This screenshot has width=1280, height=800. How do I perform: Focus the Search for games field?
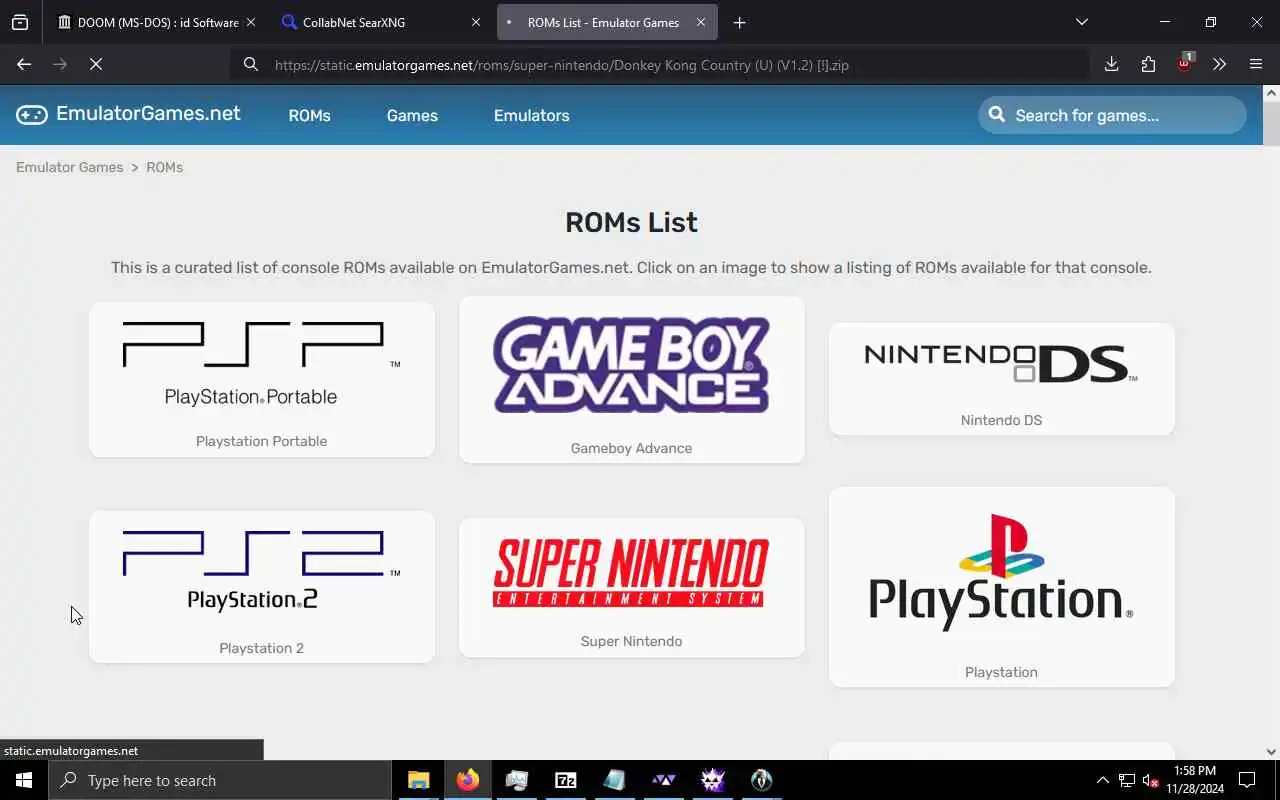pos(1112,115)
